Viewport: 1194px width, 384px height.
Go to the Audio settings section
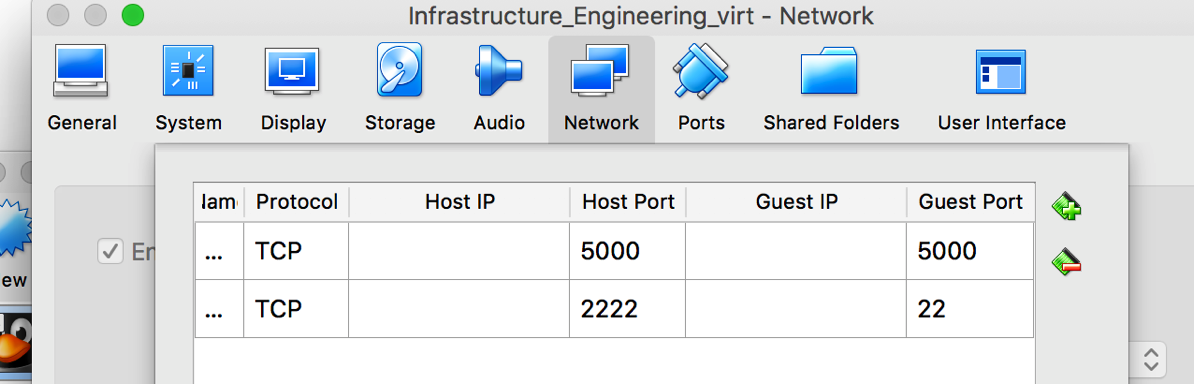pyautogui.click(x=499, y=89)
